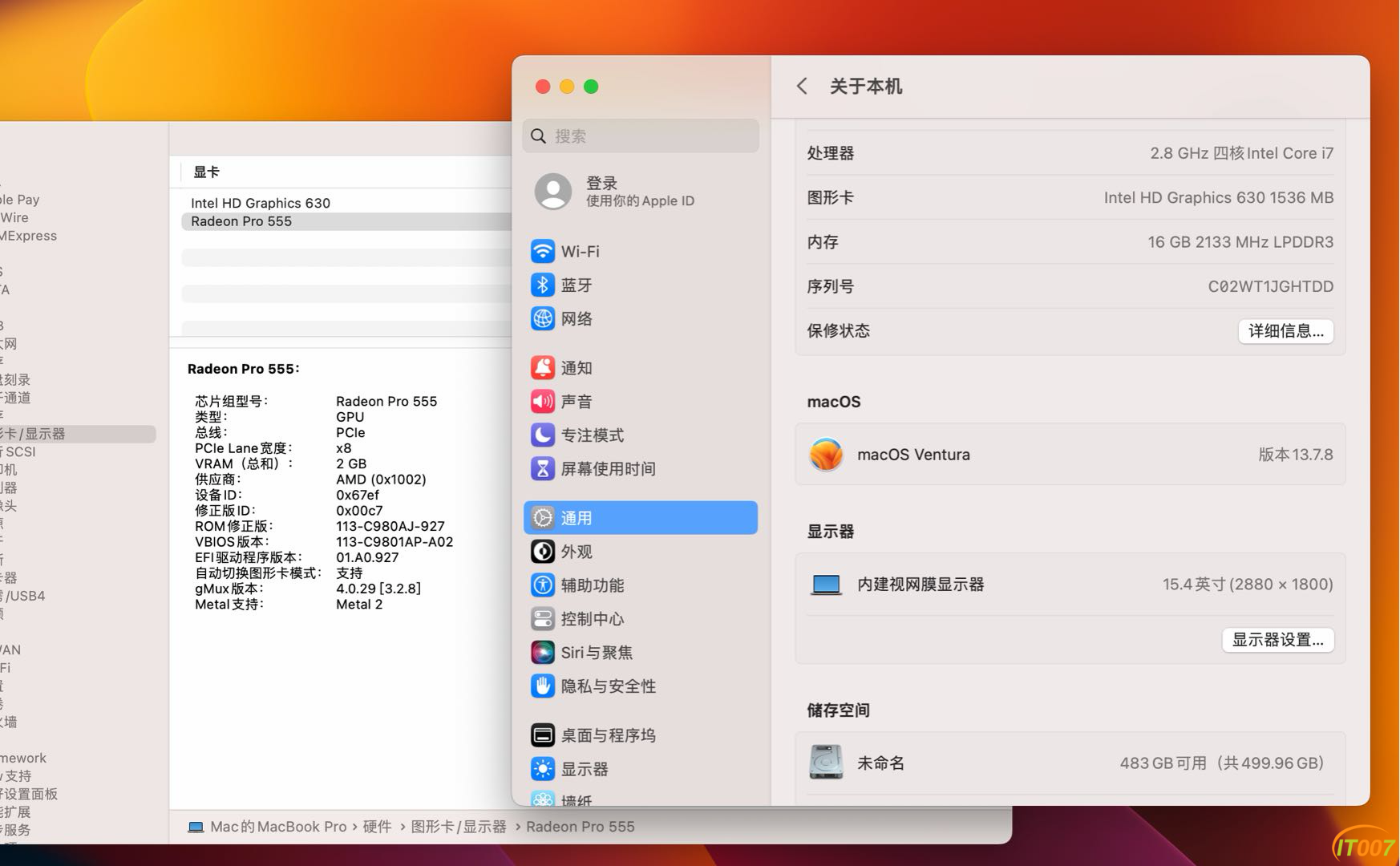Open Wi-Fi settings icon in sidebar
This screenshot has width=1400, height=866.
543,251
